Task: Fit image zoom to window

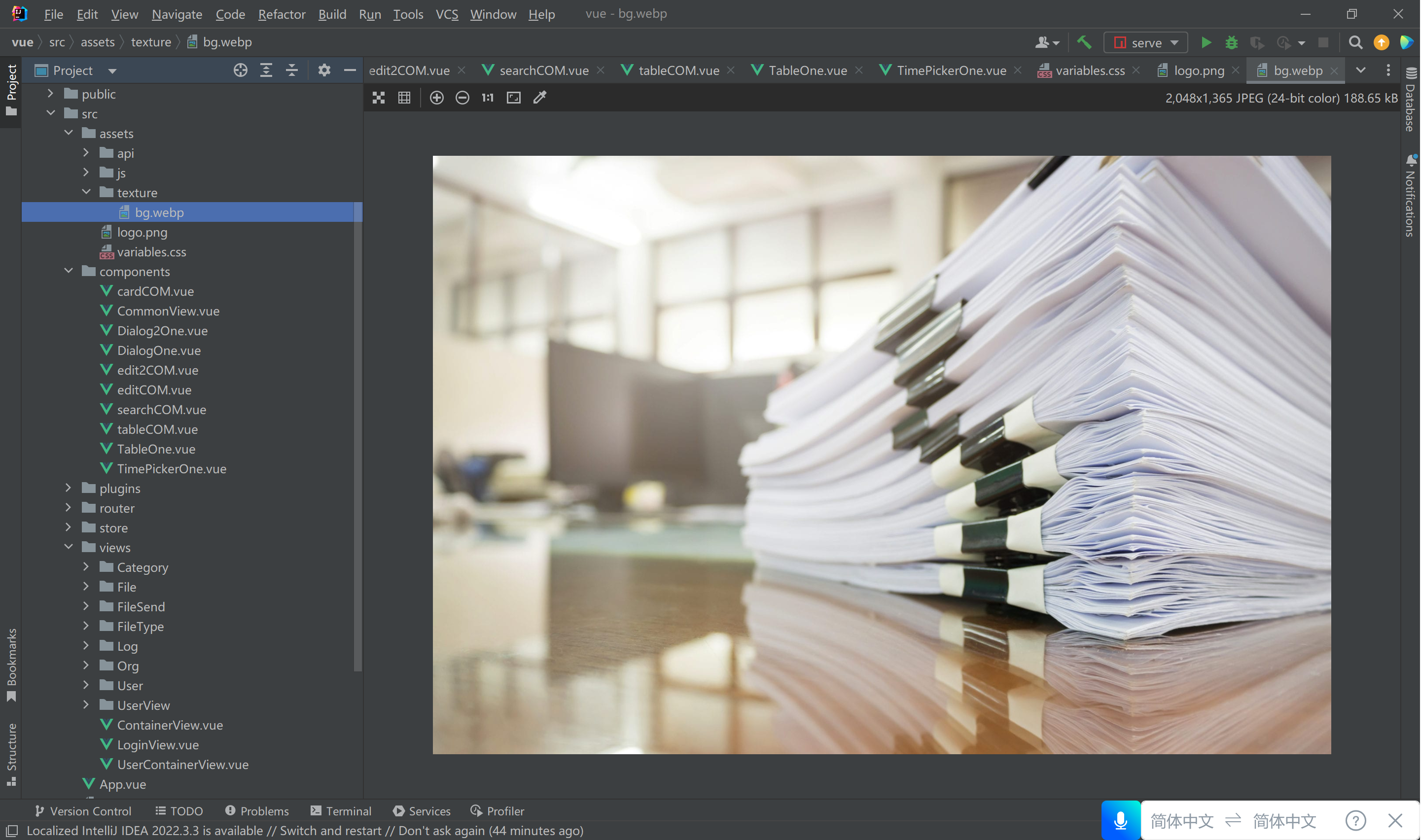Action: click(x=514, y=98)
